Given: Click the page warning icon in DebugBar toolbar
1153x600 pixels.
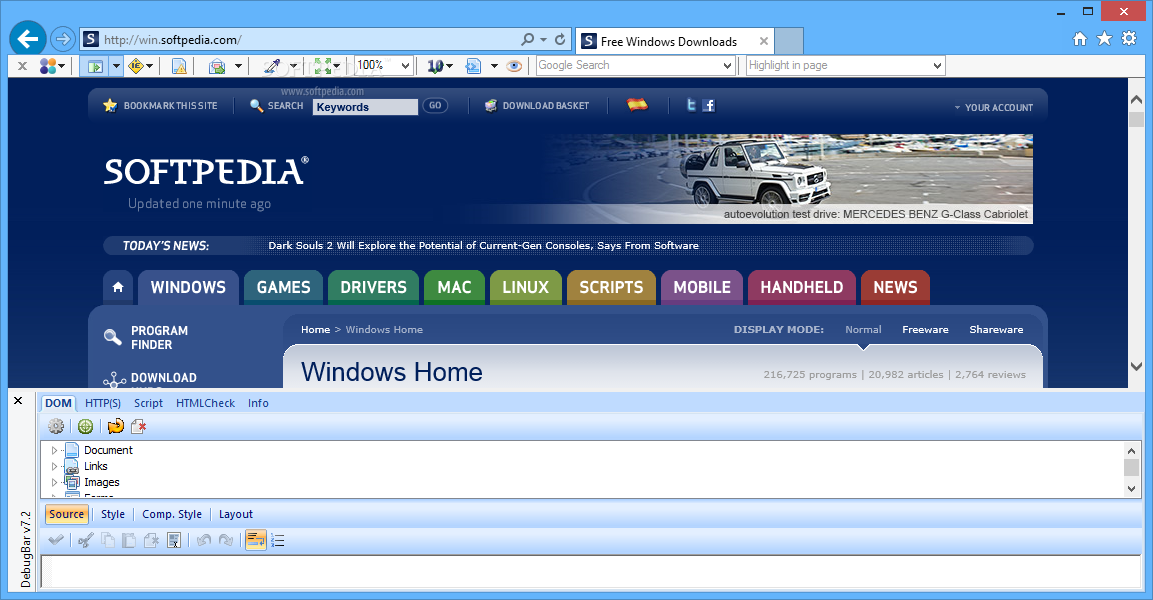Looking at the screenshot, I should [x=179, y=66].
